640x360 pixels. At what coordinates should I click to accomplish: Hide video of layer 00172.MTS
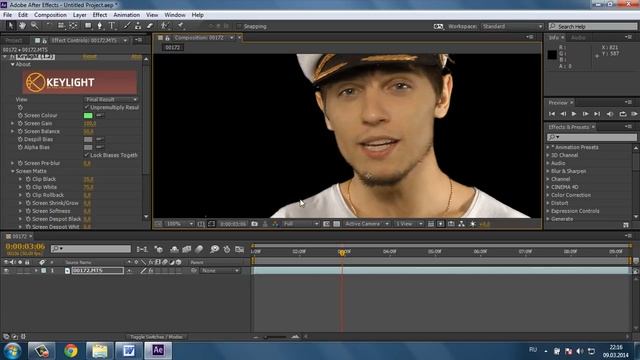click(6, 270)
